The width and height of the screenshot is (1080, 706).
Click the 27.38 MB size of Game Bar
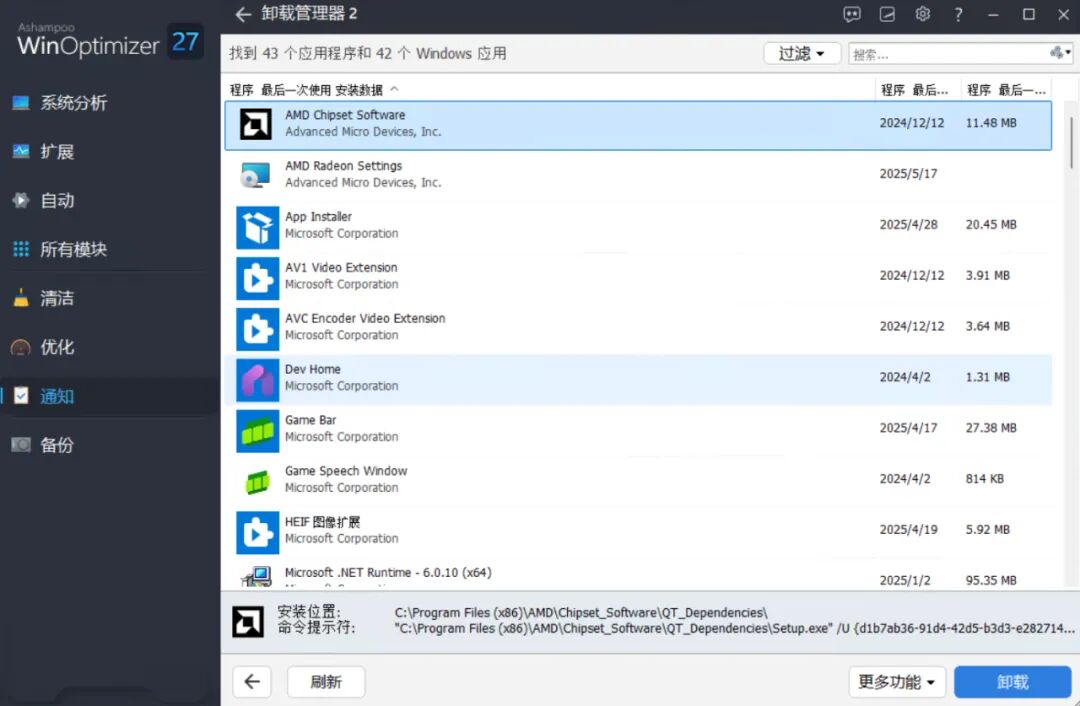click(990, 428)
